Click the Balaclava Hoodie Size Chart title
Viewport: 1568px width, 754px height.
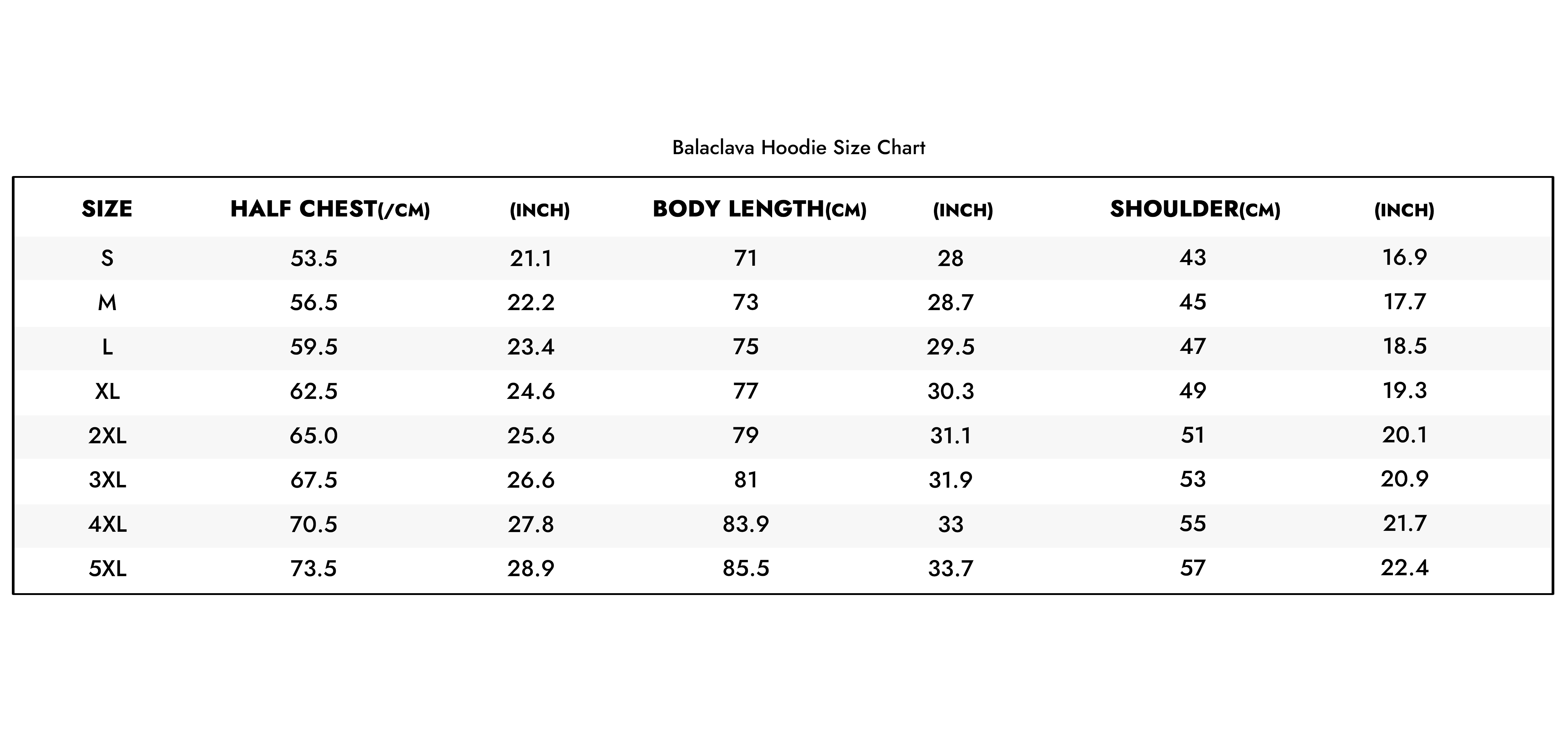click(x=799, y=147)
